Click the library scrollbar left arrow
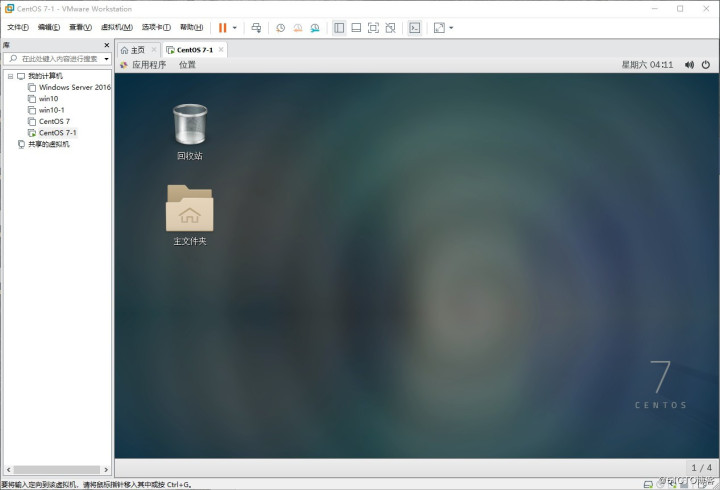720x490 pixels. pos(8,470)
